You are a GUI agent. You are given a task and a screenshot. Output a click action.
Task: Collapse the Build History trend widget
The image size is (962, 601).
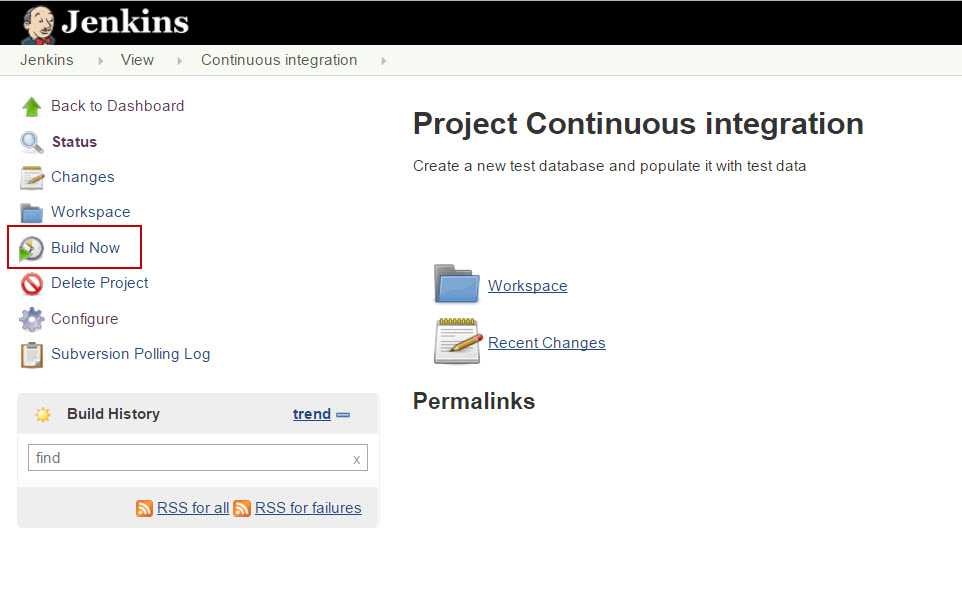click(x=343, y=414)
